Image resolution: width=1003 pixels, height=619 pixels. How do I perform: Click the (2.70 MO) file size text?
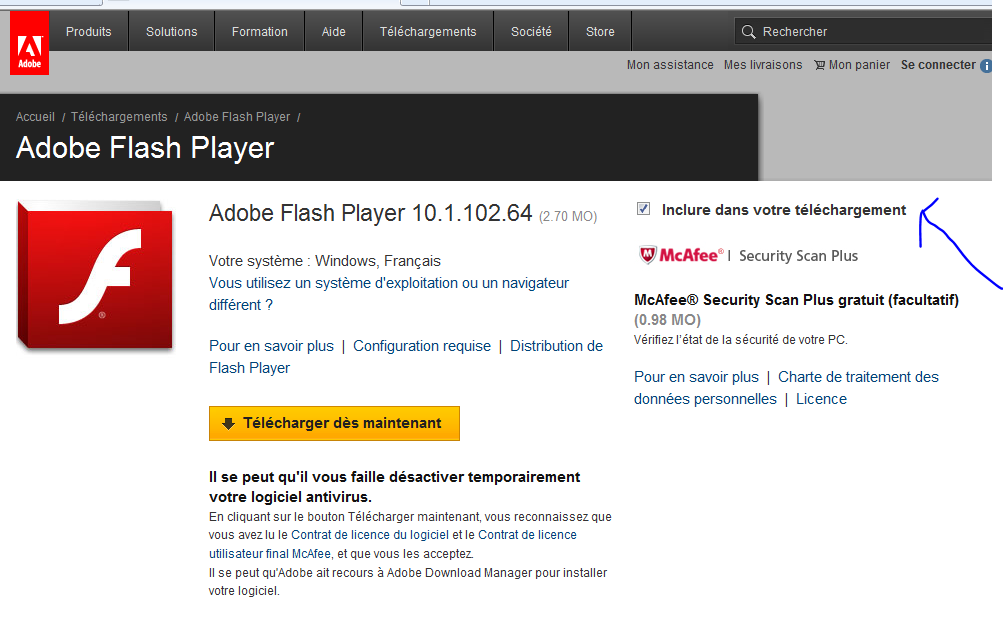[568, 216]
